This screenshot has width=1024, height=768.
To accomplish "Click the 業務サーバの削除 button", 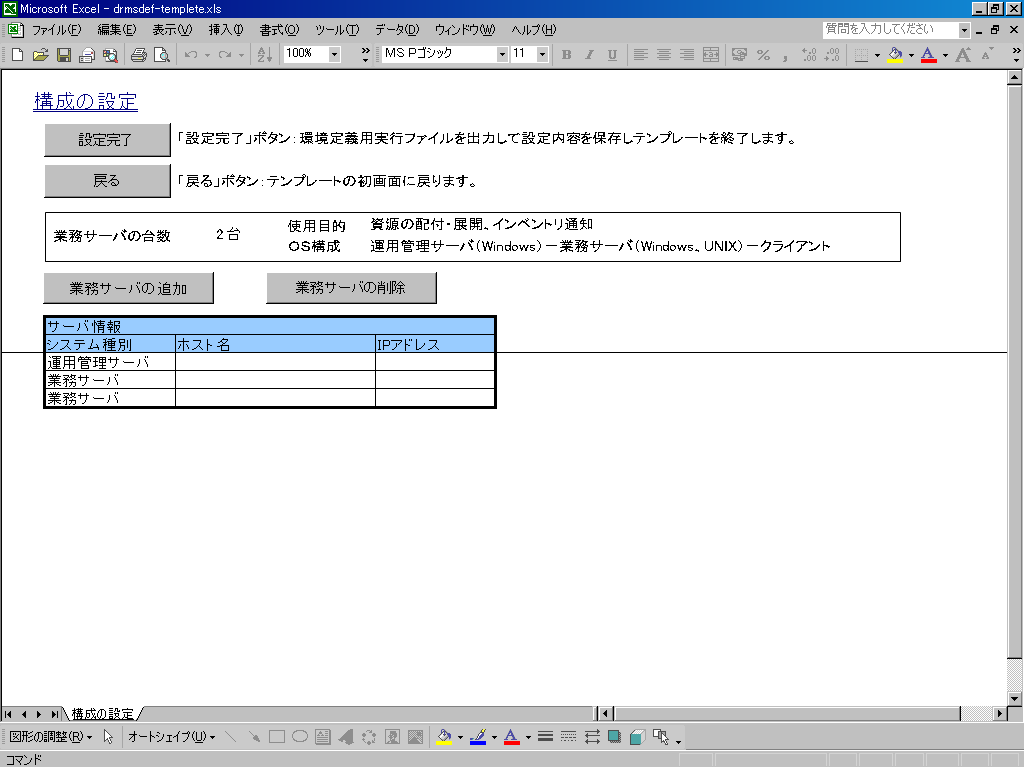I will [351, 288].
